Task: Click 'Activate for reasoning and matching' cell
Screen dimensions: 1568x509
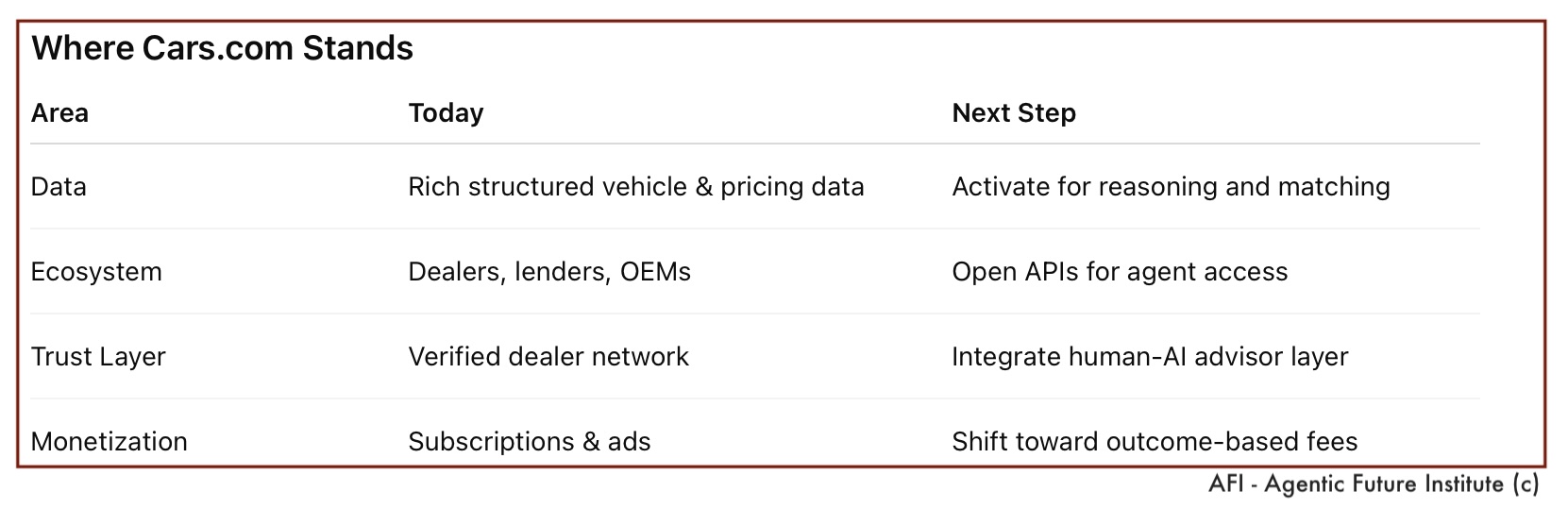Action: click(1171, 187)
